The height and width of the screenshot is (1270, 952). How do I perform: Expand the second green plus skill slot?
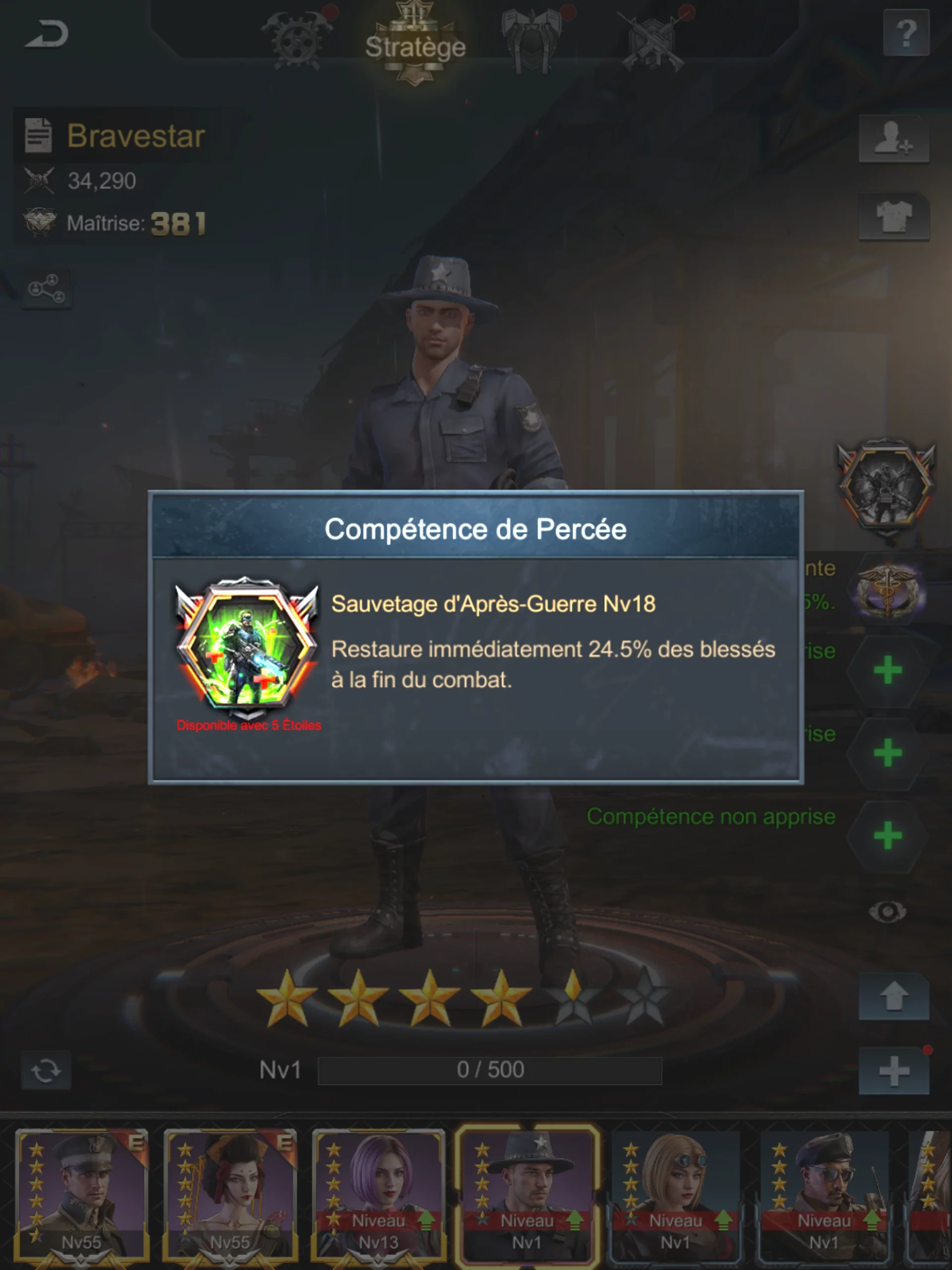point(887,752)
